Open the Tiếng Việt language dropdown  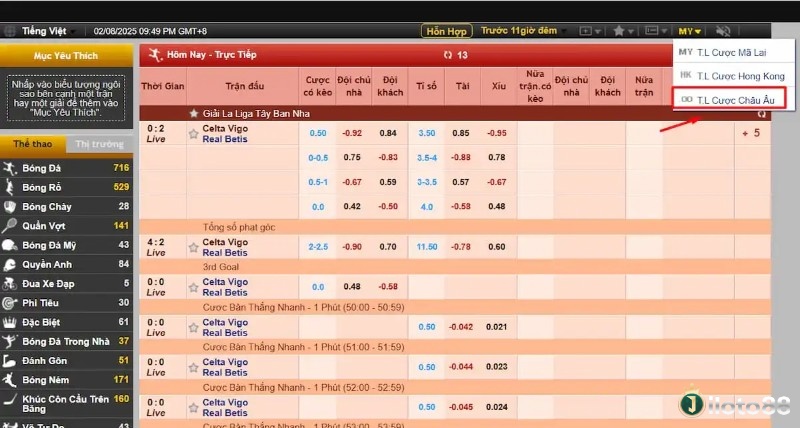48,31
